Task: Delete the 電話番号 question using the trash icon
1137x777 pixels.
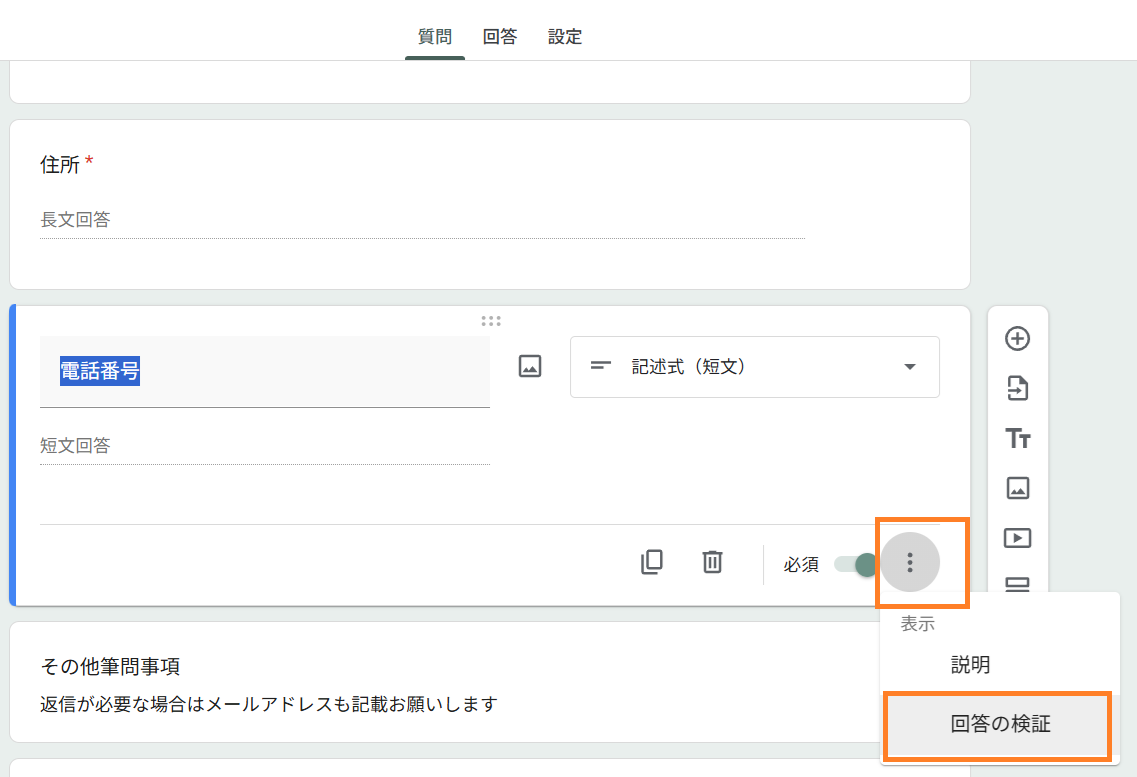Action: (712, 563)
